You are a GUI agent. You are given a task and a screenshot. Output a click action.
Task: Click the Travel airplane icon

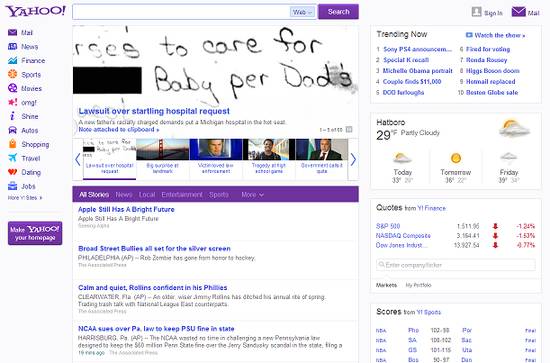[12, 158]
